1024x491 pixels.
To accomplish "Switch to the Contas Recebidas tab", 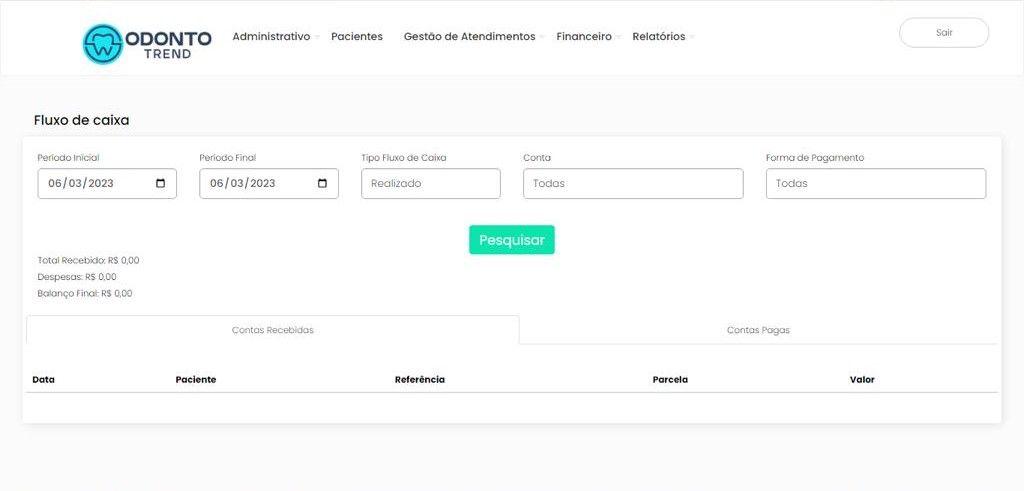I will click(273, 330).
